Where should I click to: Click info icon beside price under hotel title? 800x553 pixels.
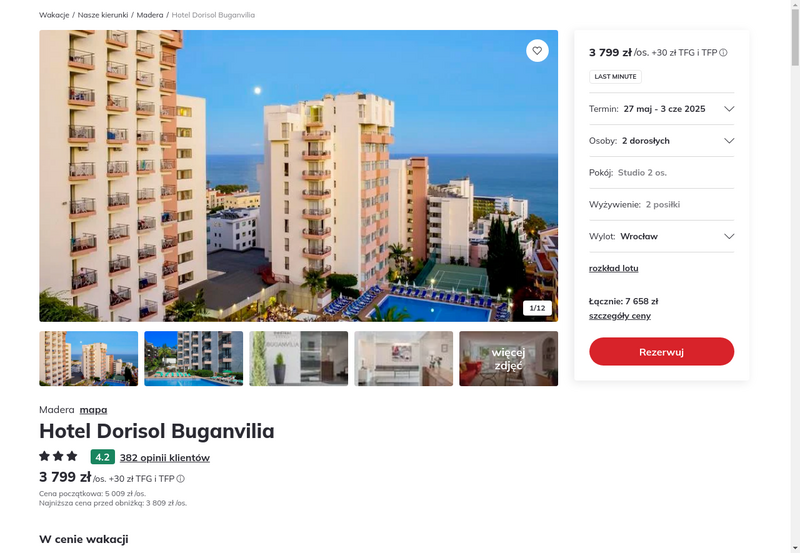point(181,479)
